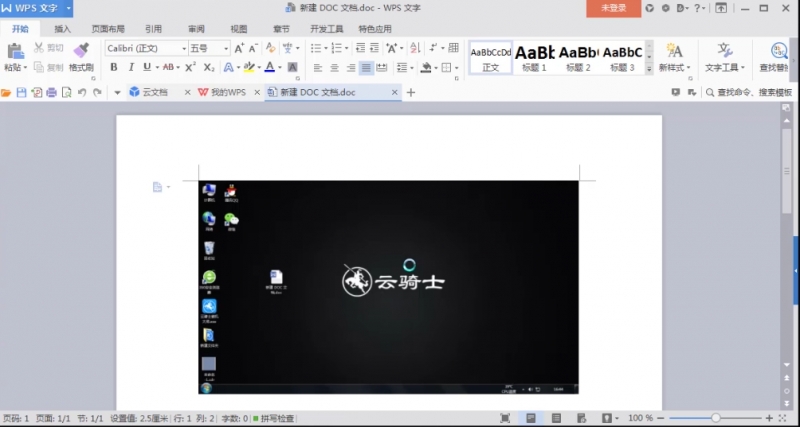The width and height of the screenshot is (800, 427).
Task: Apply superscript X² formatting
Action: coord(190,67)
